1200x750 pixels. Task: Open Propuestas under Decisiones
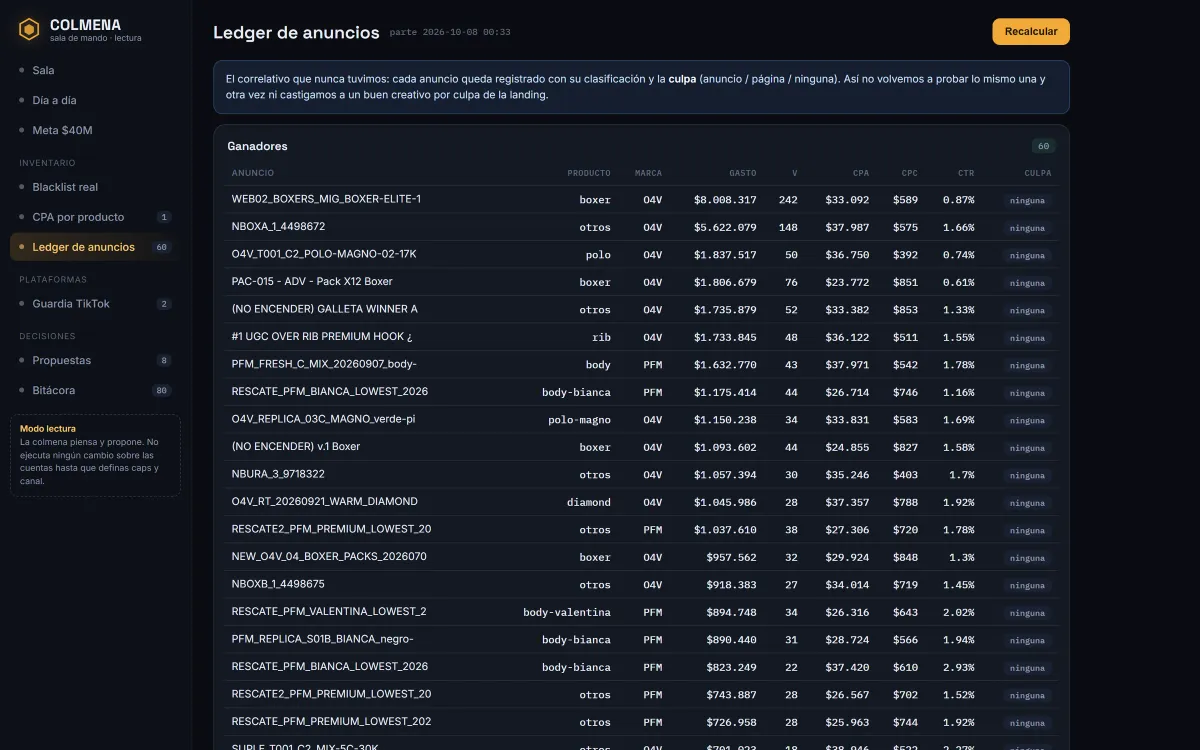[95, 360]
